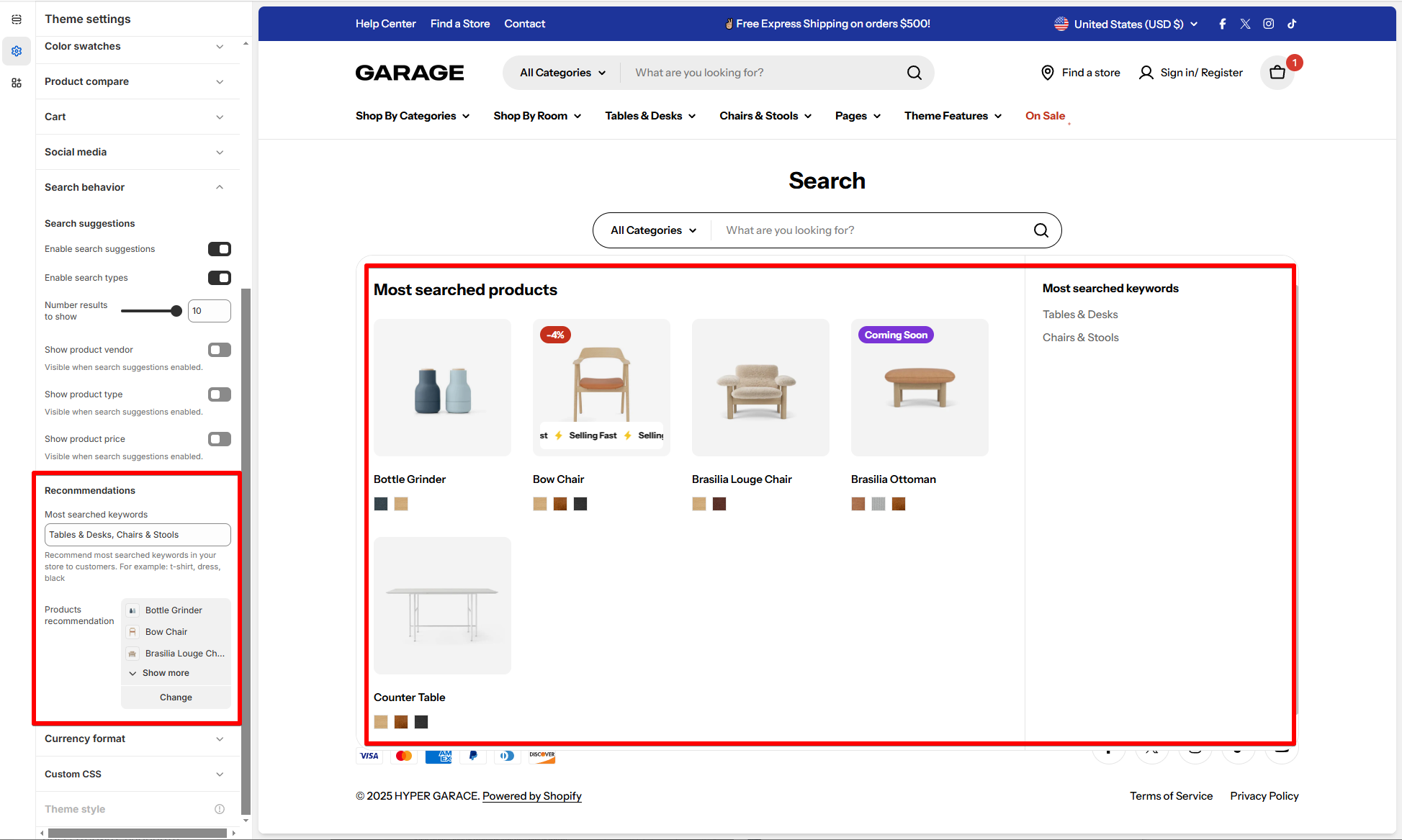Open the Terms of Service link

click(1171, 796)
